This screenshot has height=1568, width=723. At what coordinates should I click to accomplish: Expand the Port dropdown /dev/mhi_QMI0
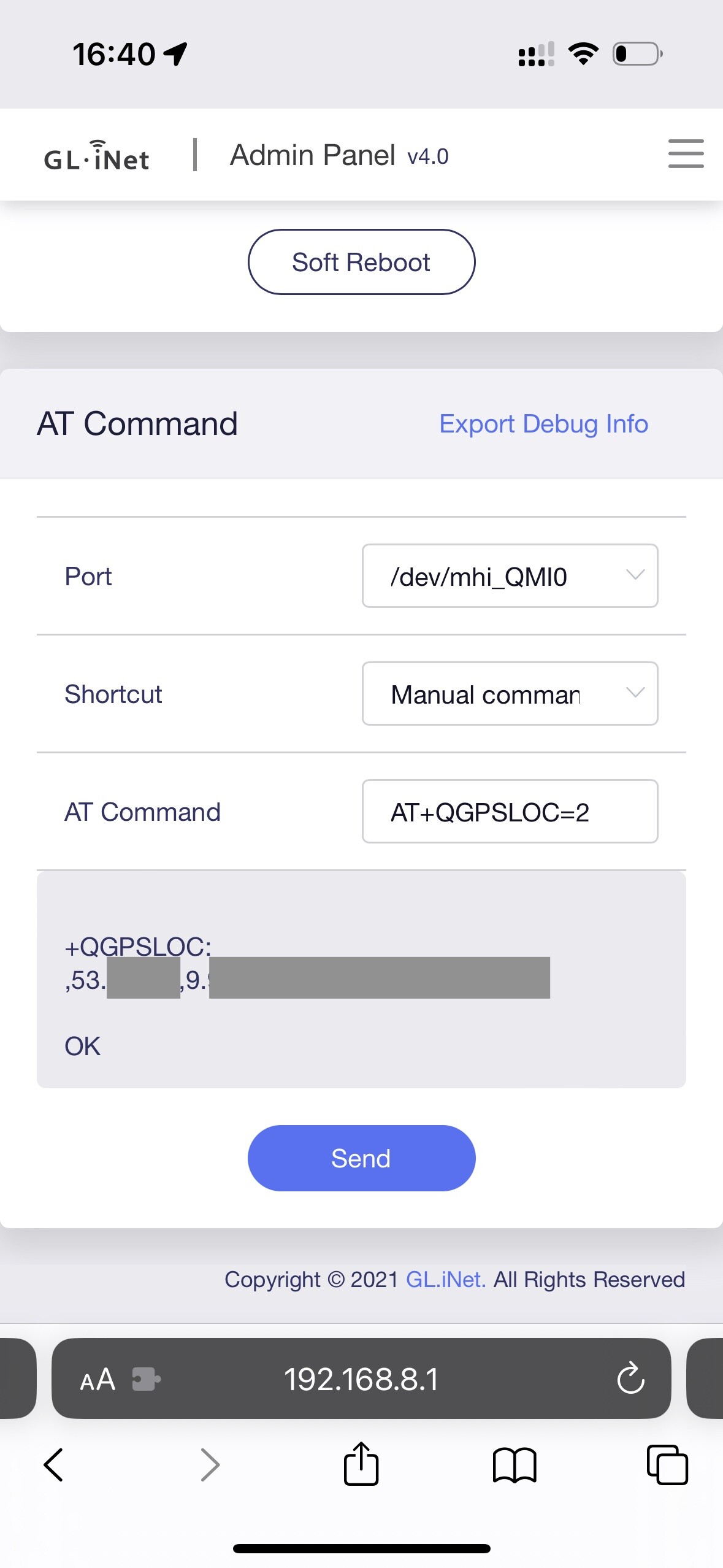[x=510, y=576]
